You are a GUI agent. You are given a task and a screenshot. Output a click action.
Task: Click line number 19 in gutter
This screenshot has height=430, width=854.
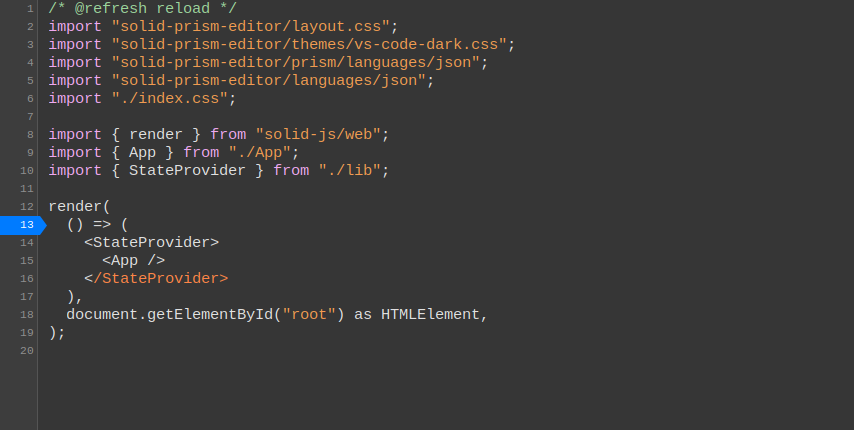(x=27, y=332)
